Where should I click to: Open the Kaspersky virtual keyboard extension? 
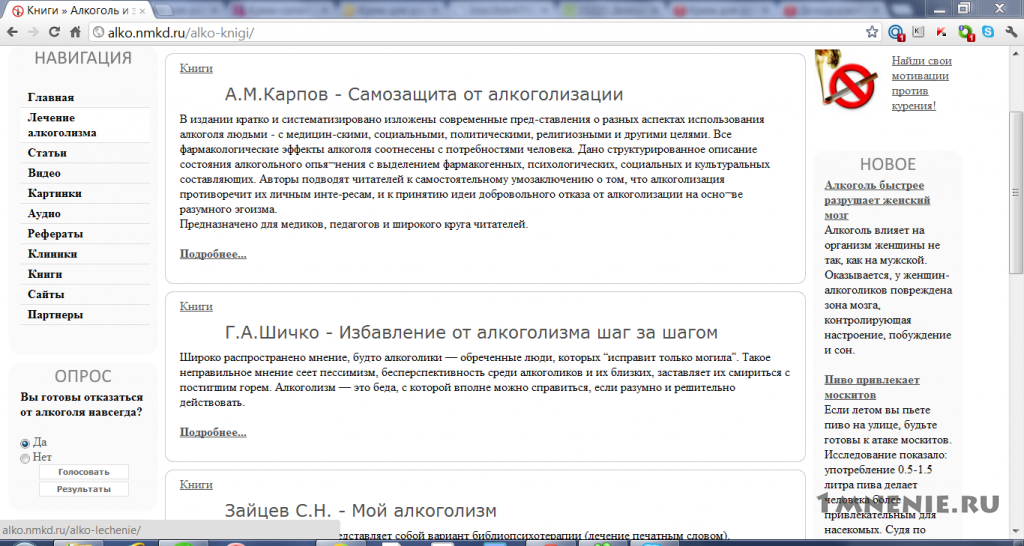click(918, 31)
